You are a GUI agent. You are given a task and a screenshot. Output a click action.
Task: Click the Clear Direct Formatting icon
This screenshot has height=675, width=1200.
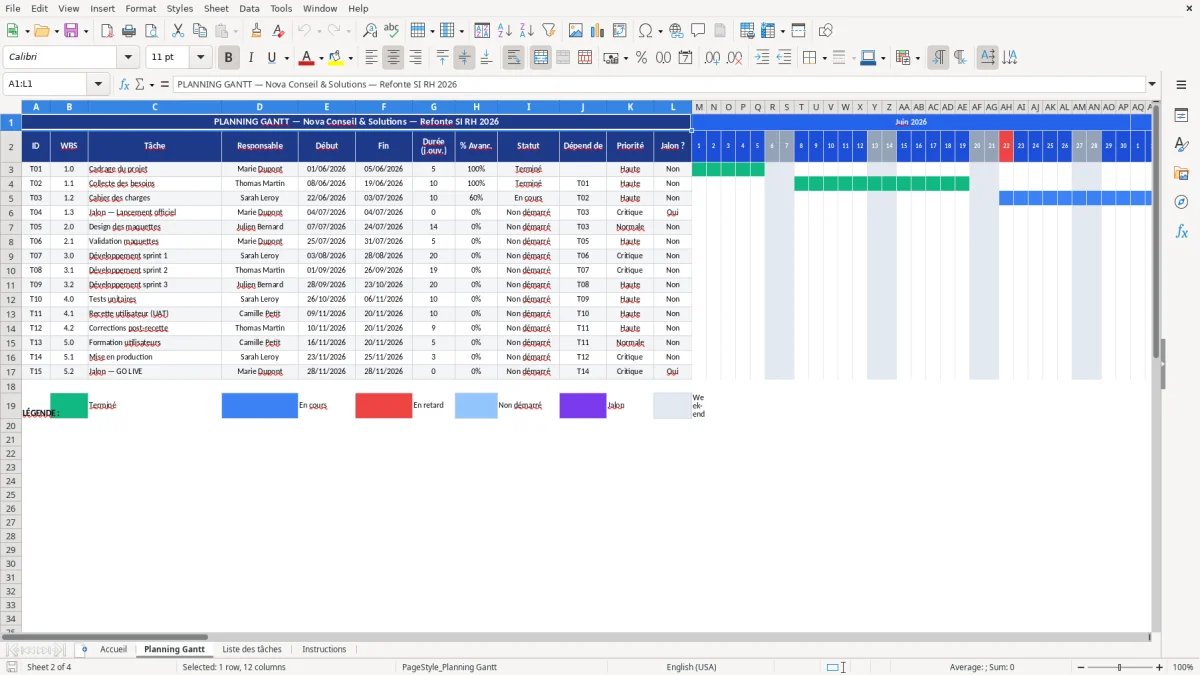tap(279, 31)
